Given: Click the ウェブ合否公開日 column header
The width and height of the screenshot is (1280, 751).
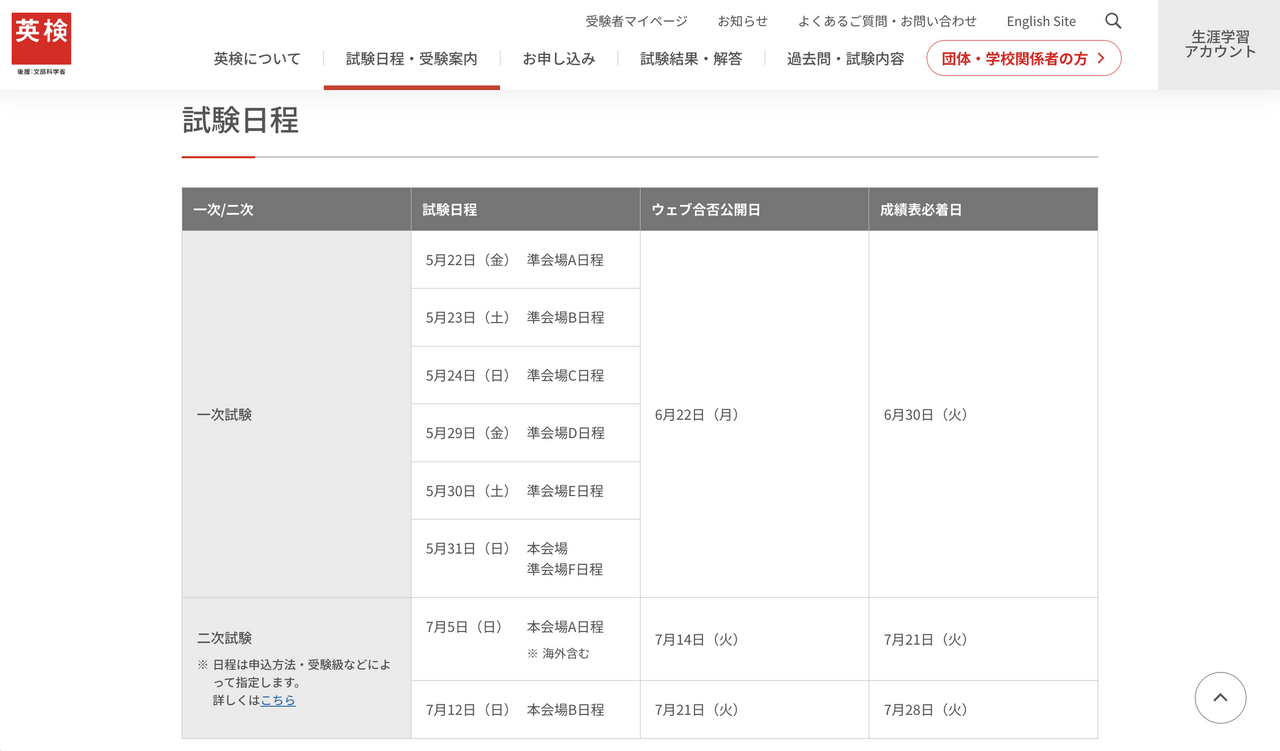Looking at the screenshot, I should click(x=754, y=209).
